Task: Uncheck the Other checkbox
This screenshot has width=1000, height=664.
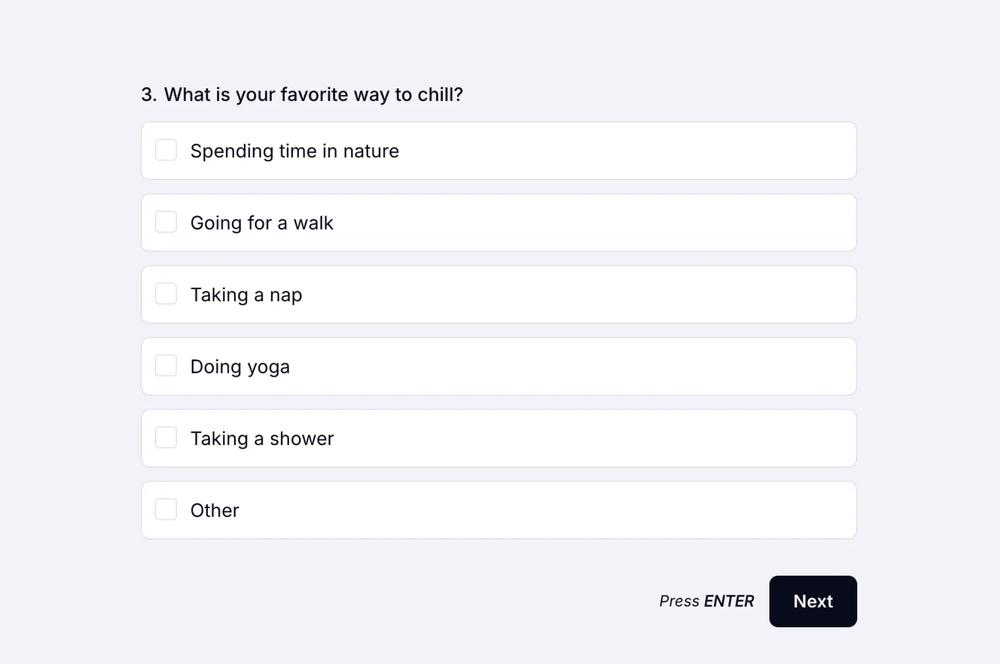Action: click(x=166, y=510)
